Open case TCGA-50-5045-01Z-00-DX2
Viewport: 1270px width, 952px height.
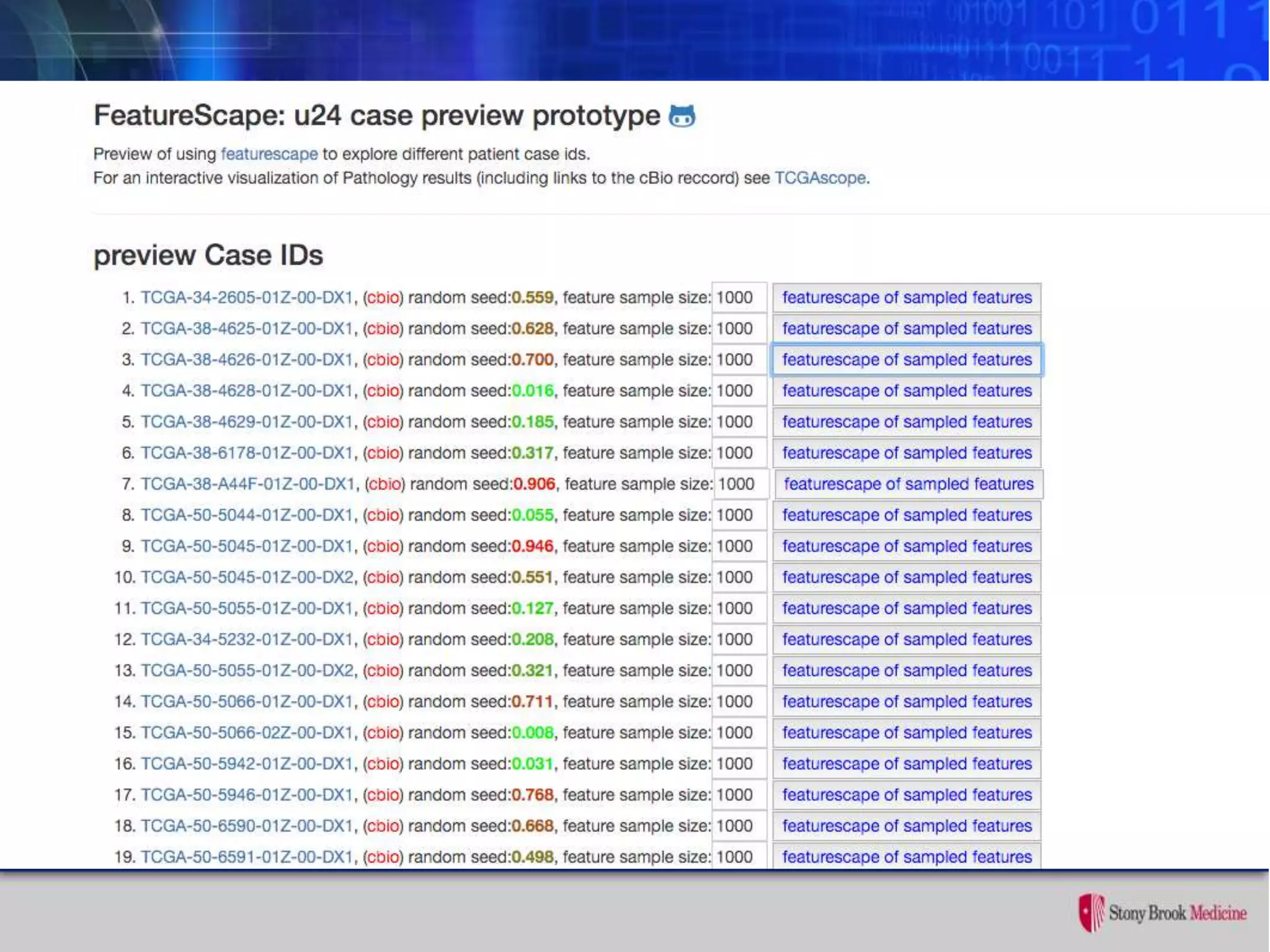[x=247, y=578]
